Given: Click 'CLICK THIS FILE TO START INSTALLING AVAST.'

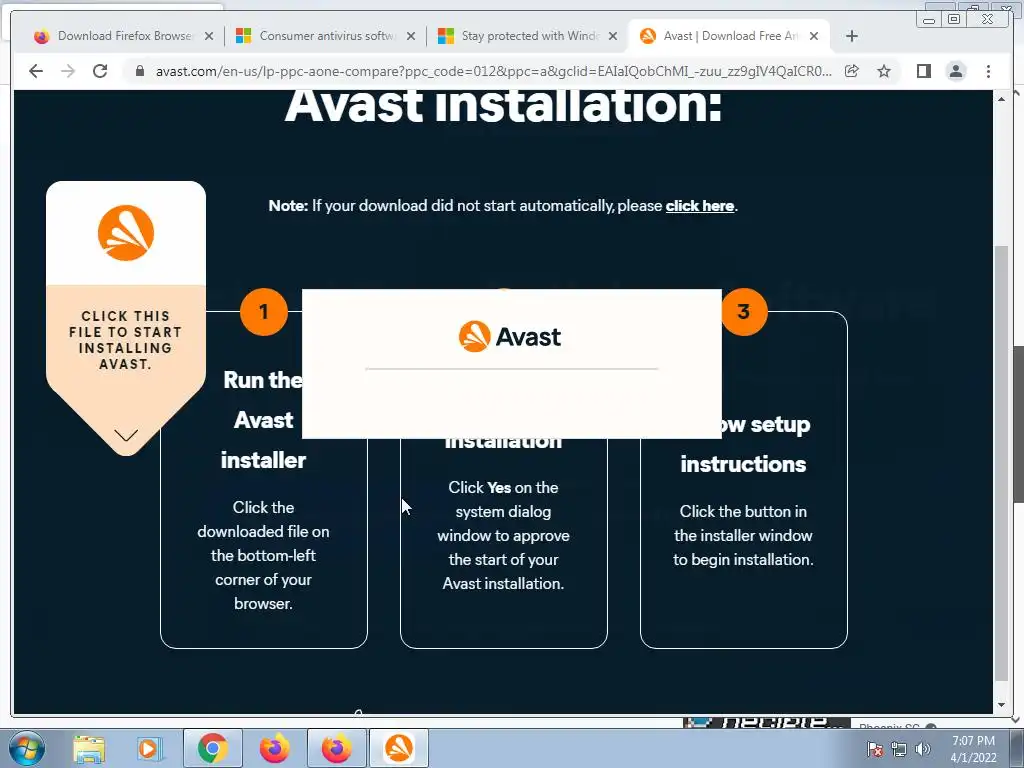Looking at the screenshot, I should [x=125, y=340].
